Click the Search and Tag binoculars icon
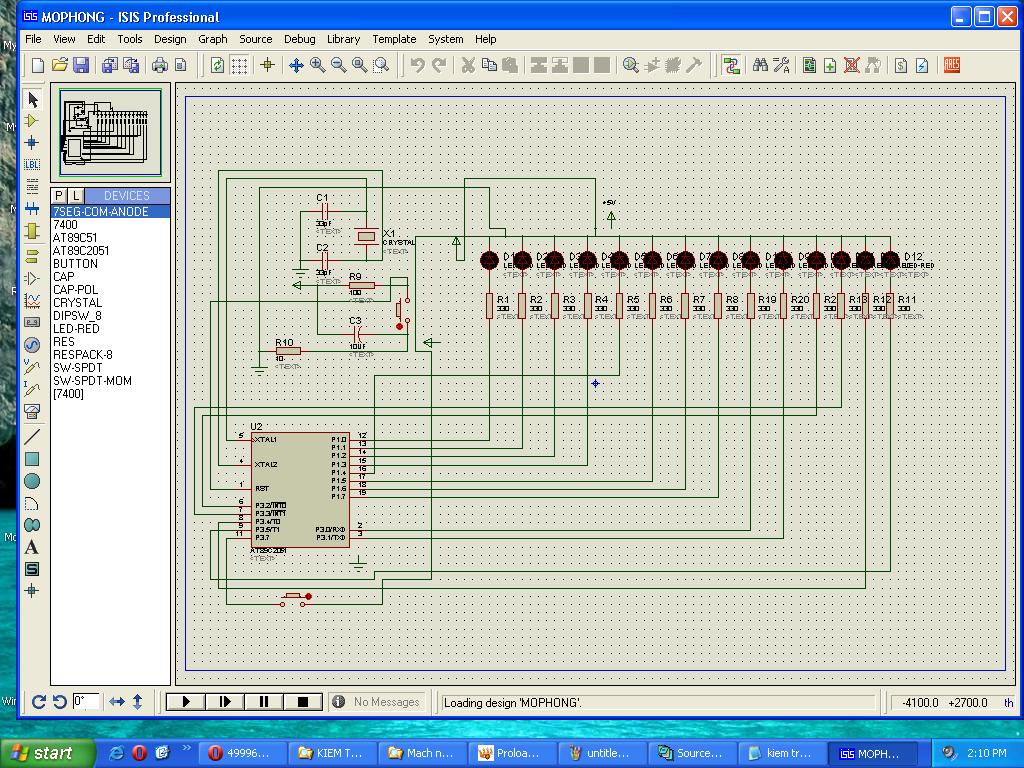 (760, 66)
